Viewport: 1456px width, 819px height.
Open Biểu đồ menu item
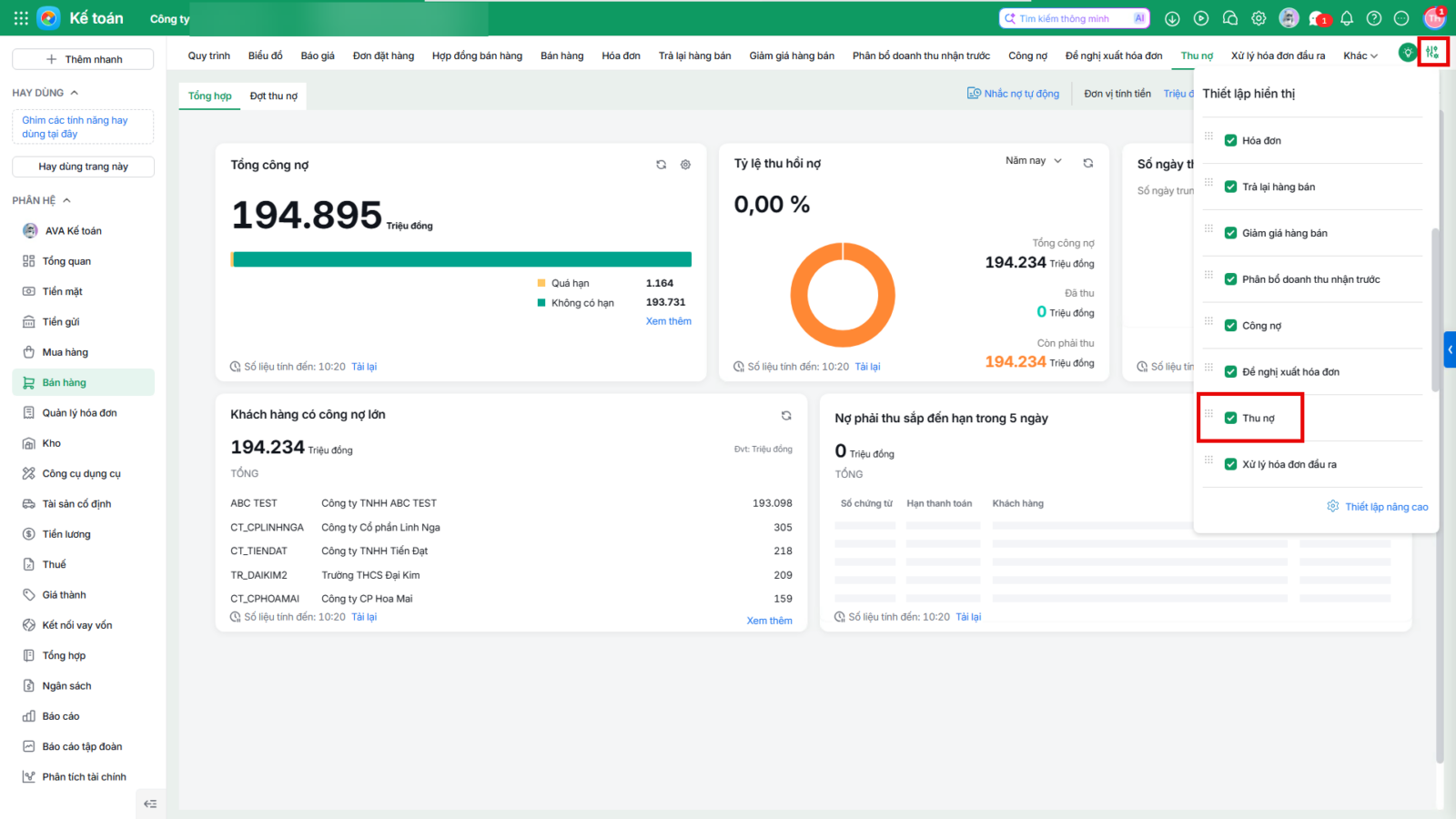[266, 56]
